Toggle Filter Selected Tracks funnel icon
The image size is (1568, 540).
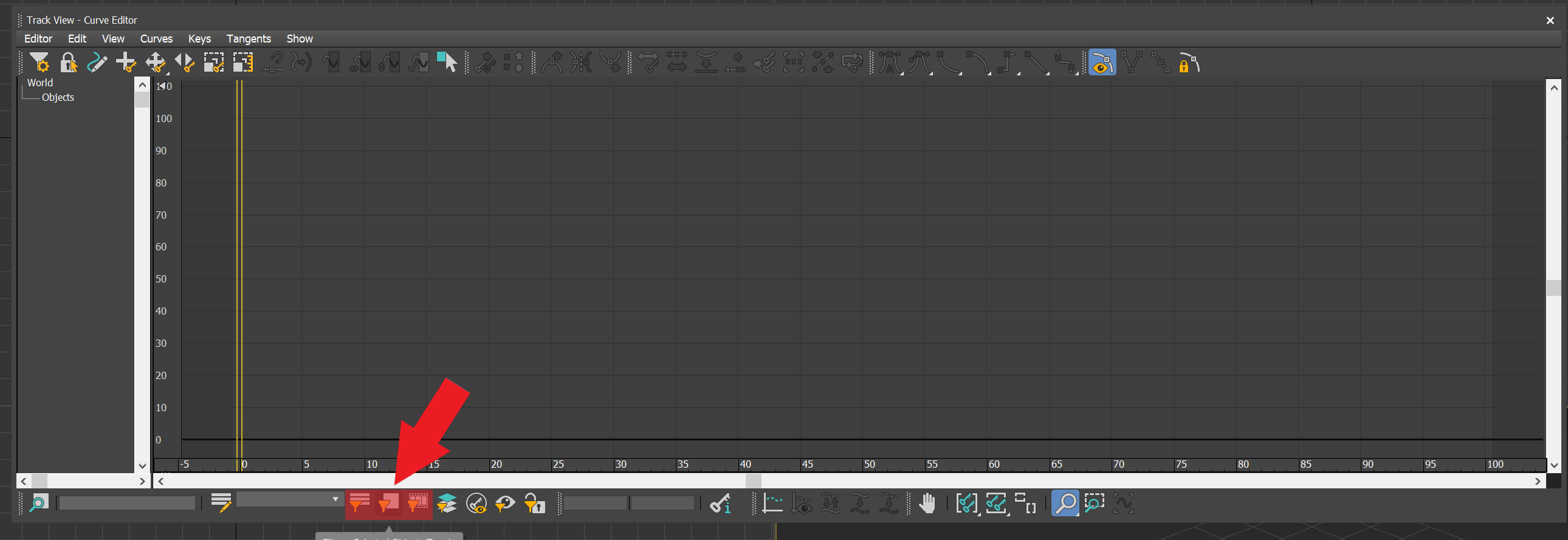coord(359,504)
